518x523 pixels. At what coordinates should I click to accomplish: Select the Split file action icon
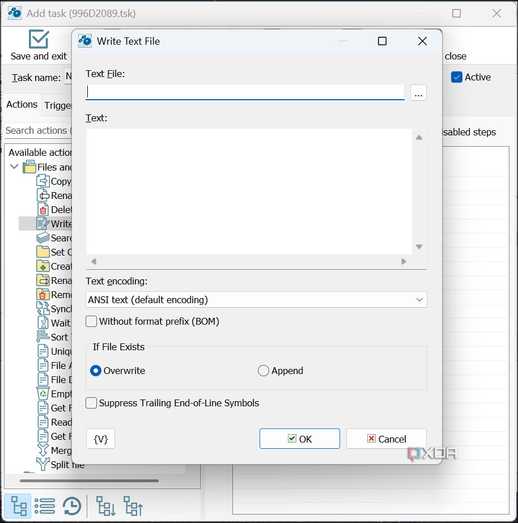(43, 464)
